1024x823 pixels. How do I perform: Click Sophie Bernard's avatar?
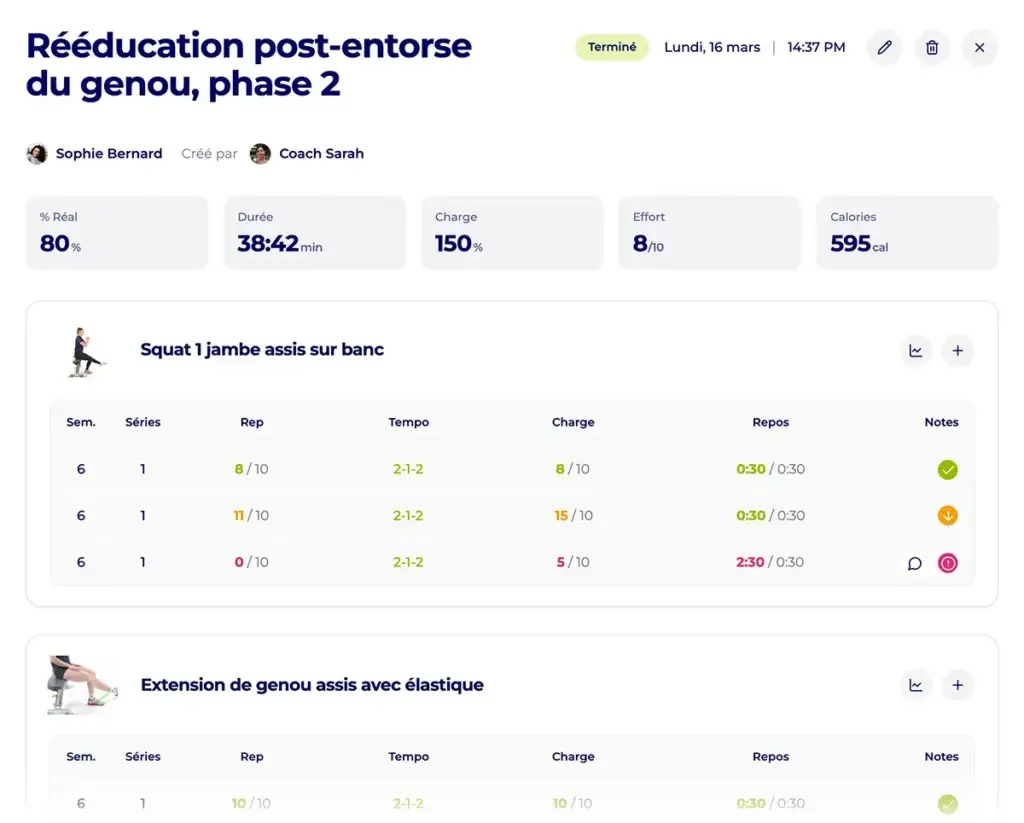(37, 154)
